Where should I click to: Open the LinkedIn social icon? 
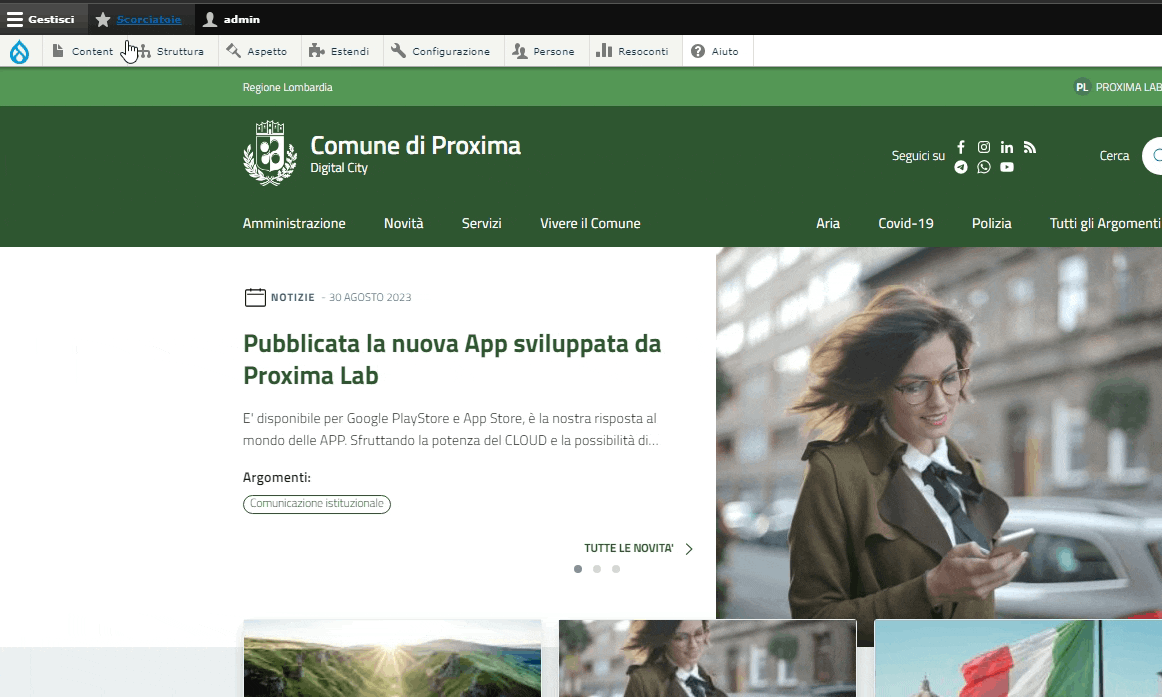point(1007,147)
